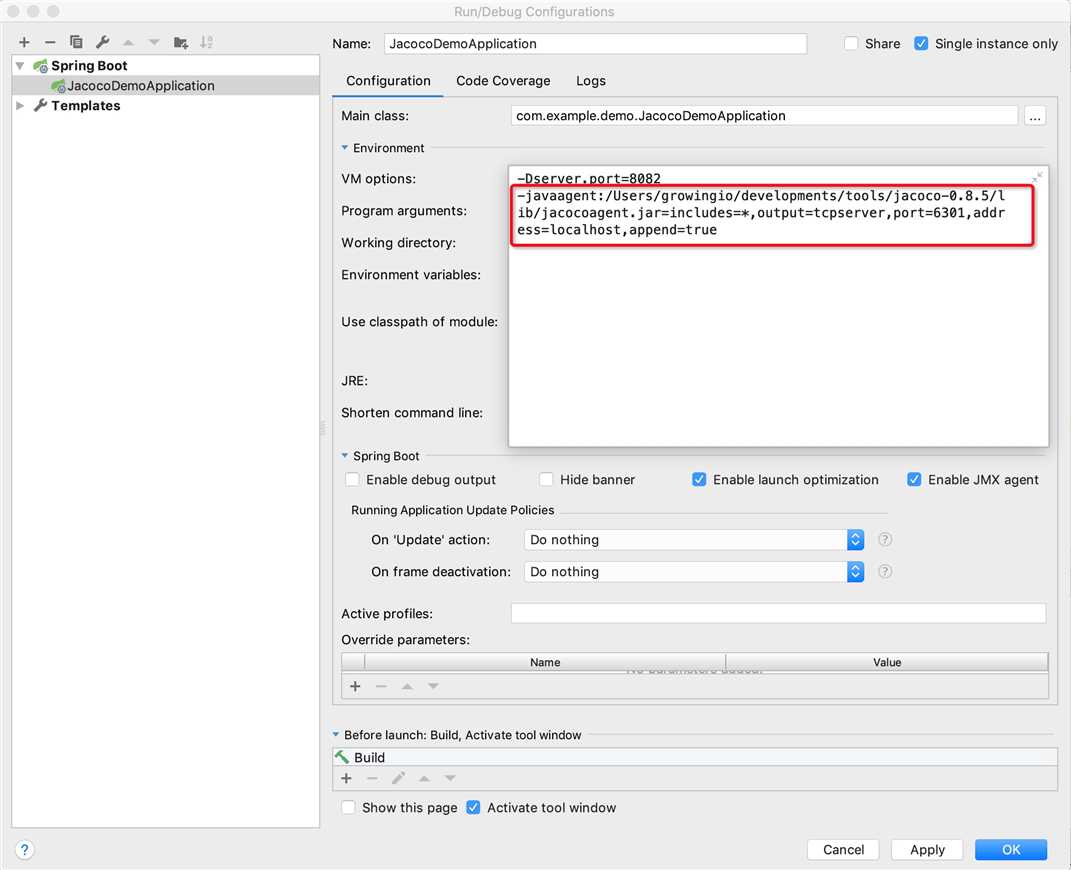Click the Value column header
Screen dimensions: 1071x870
(887, 662)
